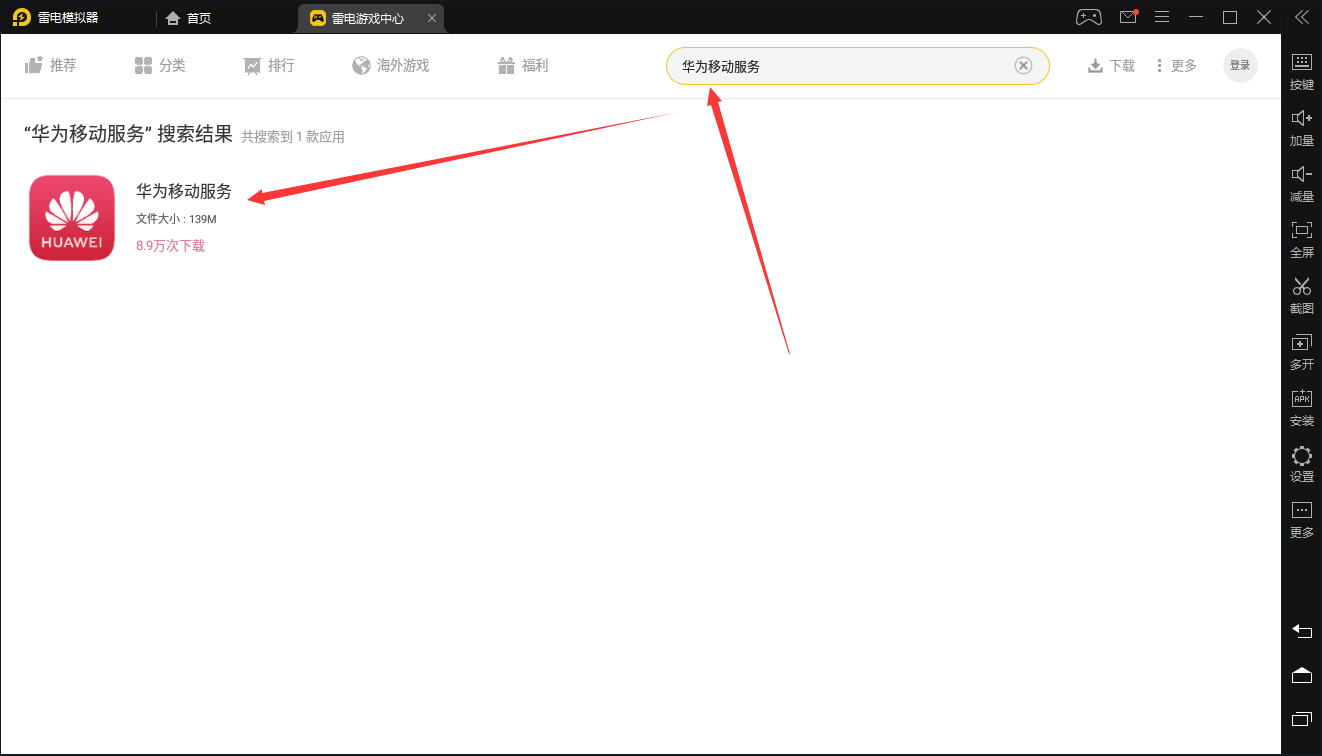Show the 排行 rankings page
Viewport: 1322px width, 756px height.
coord(269,66)
